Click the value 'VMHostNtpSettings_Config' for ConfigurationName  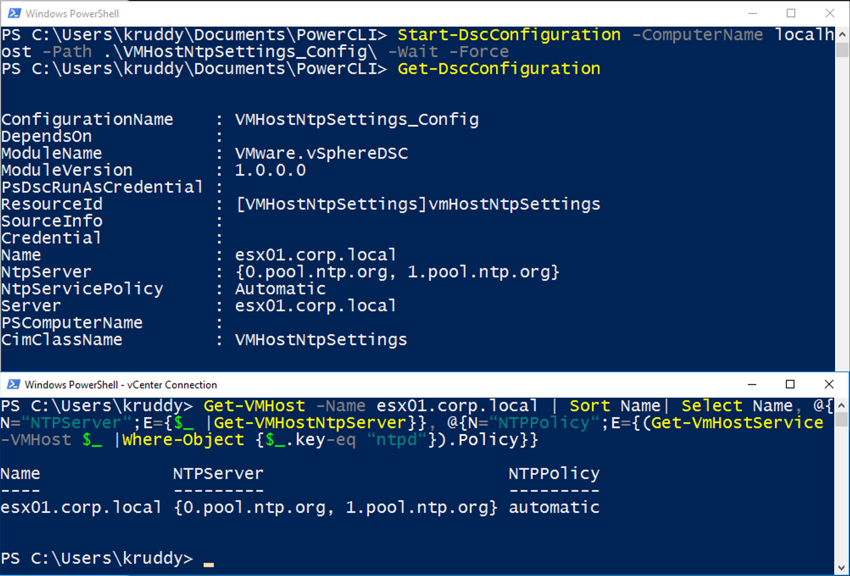tap(357, 119)
